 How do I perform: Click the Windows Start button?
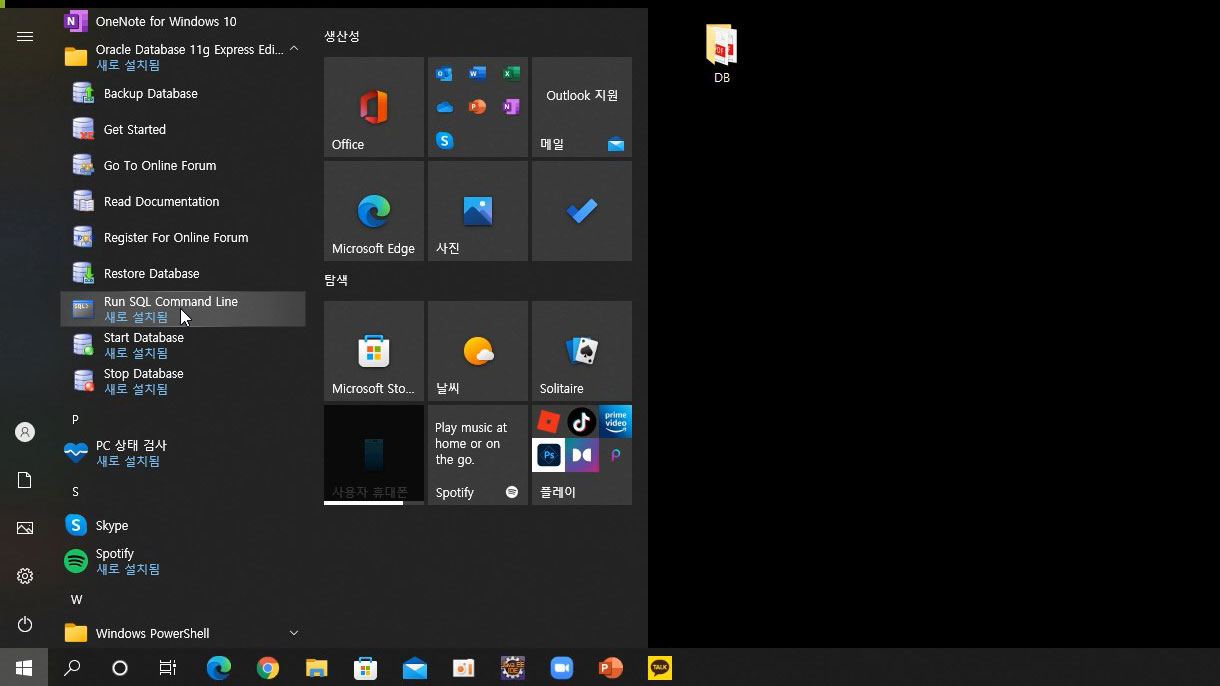(24, 667)
